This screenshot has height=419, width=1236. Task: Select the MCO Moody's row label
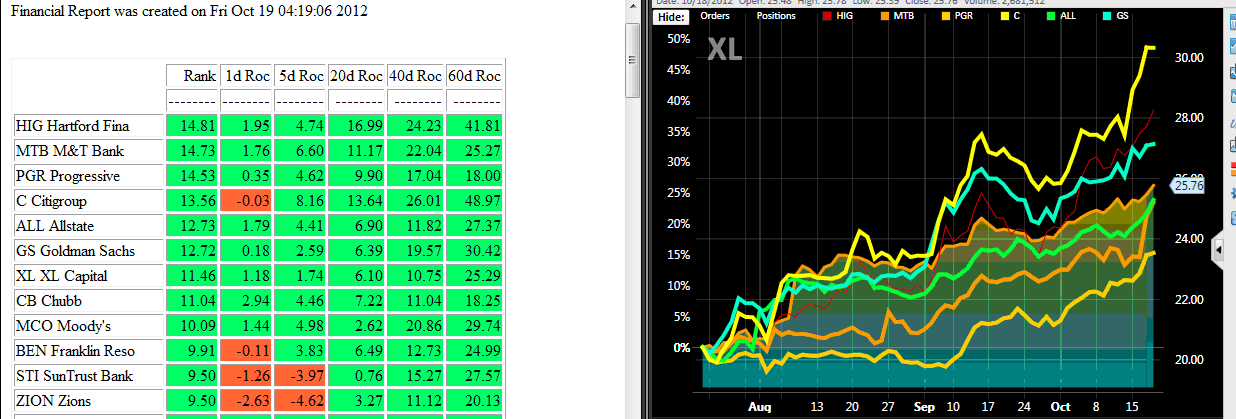pyautogui.click(x=88, y=326)
